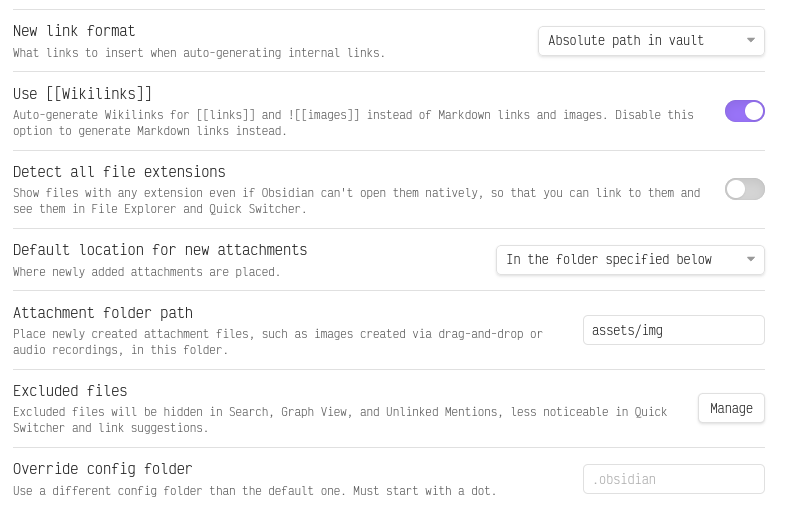The height and width of the screenshot is (517, 799).
Task: Click the Attachment folder path field 'assets/img'
Action: click(x=673, y=330)
